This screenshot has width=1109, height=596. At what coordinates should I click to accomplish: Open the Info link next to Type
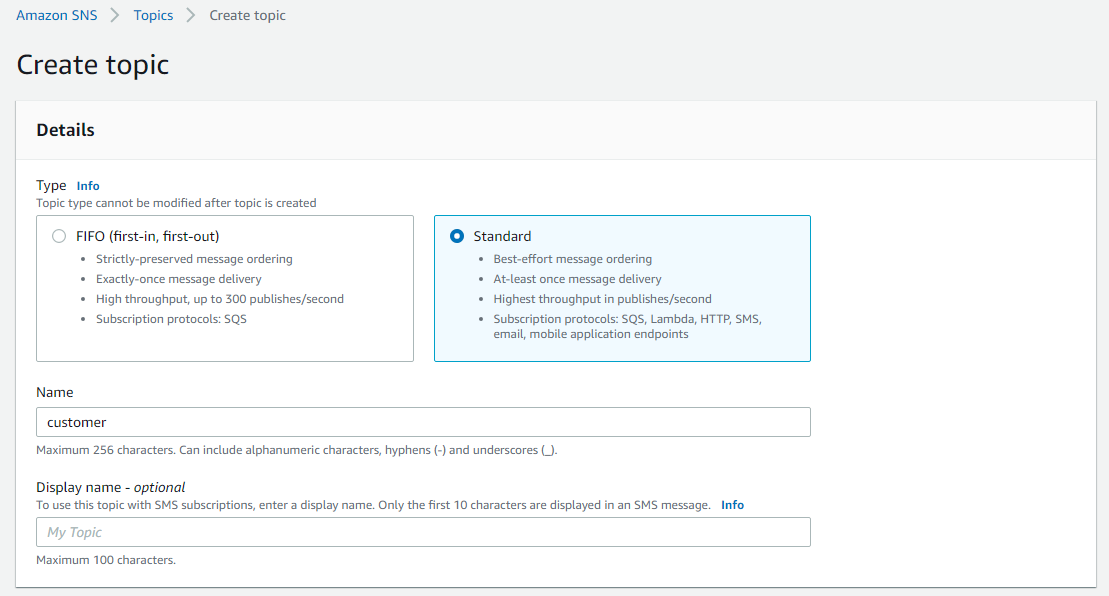tap(88, 186)
